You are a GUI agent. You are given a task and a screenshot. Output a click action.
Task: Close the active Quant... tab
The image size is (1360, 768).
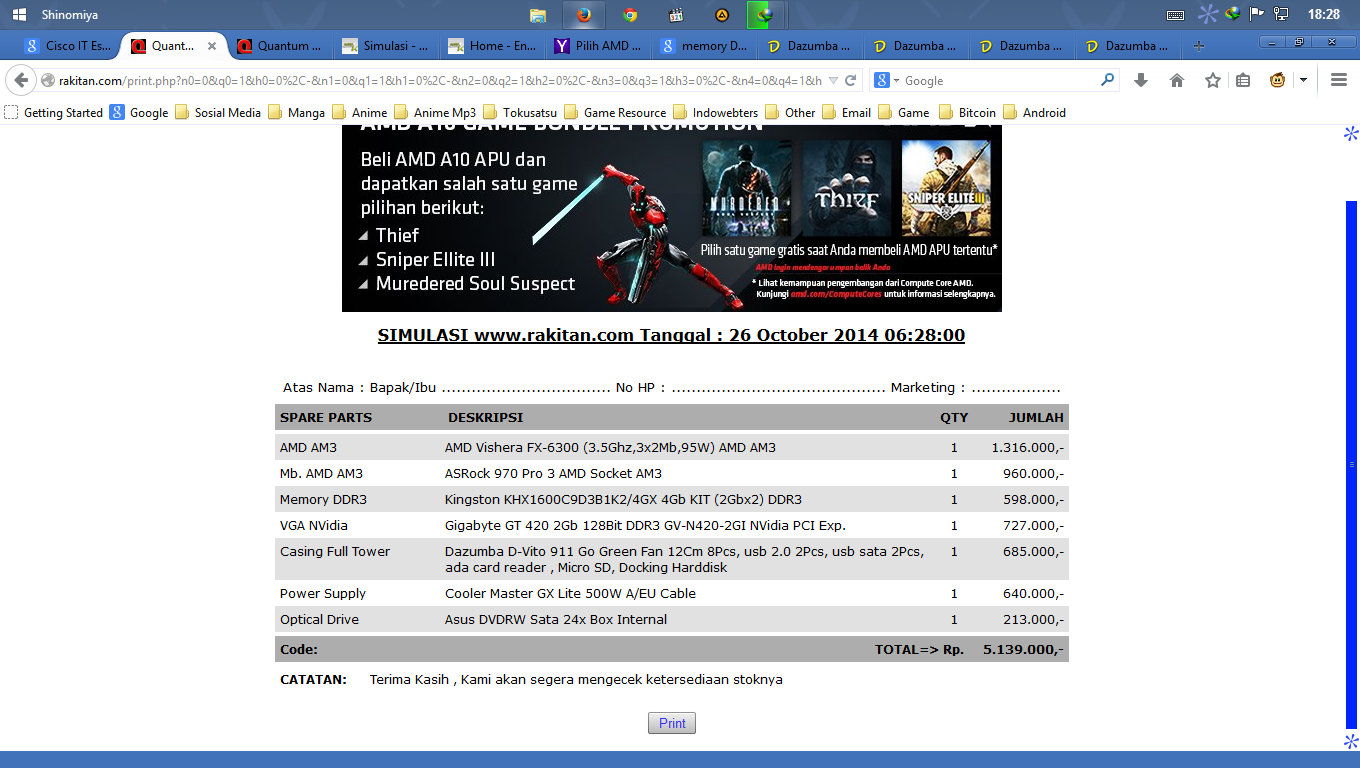[x=212, y=46]
